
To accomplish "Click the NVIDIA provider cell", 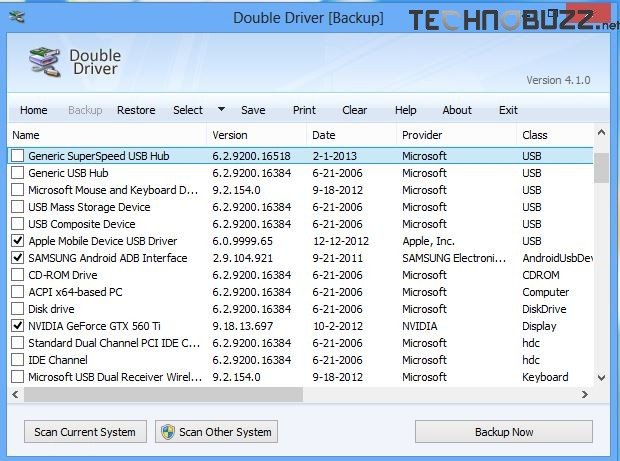I will pyautogui.click(x=420, y=326).
